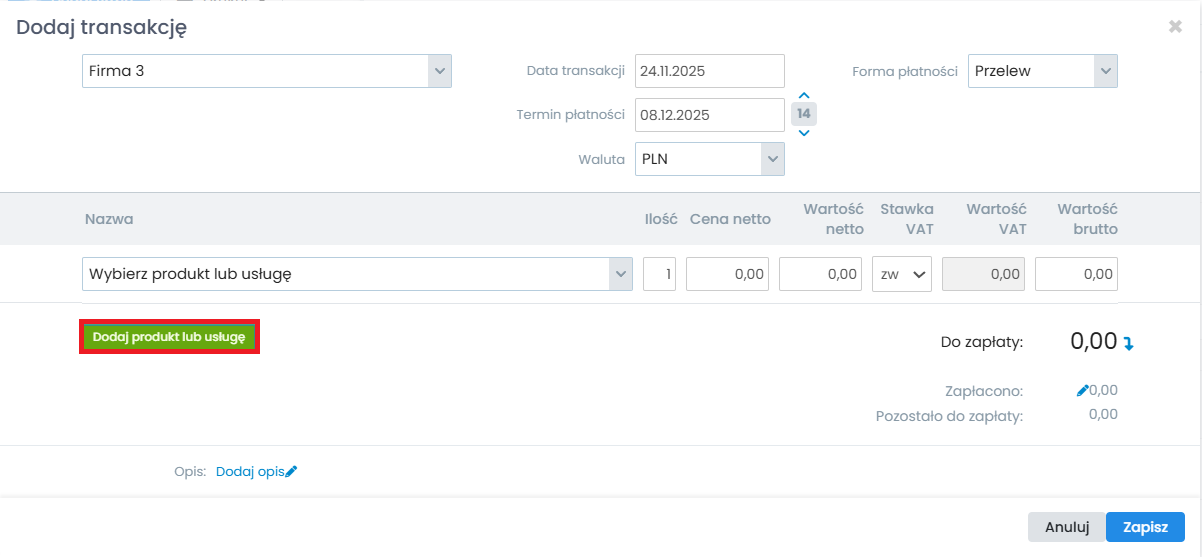Expand the Forma płatności Przelew dropdown

point(1105,71)
